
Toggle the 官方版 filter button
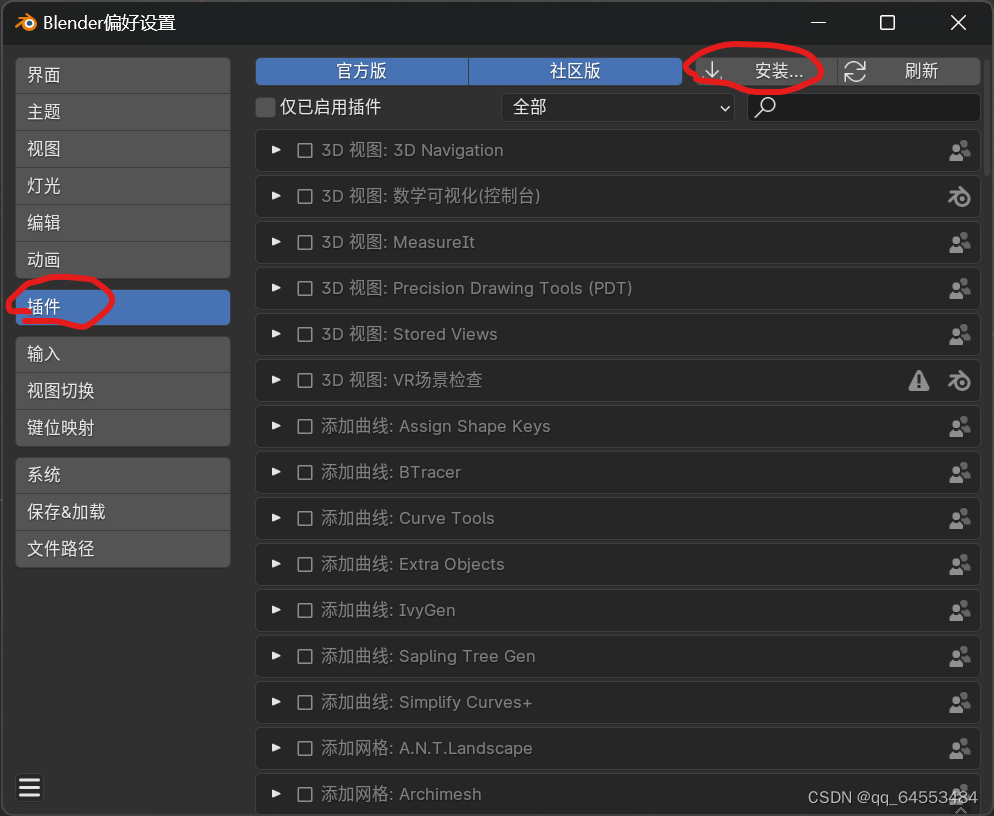click(362, 71)
